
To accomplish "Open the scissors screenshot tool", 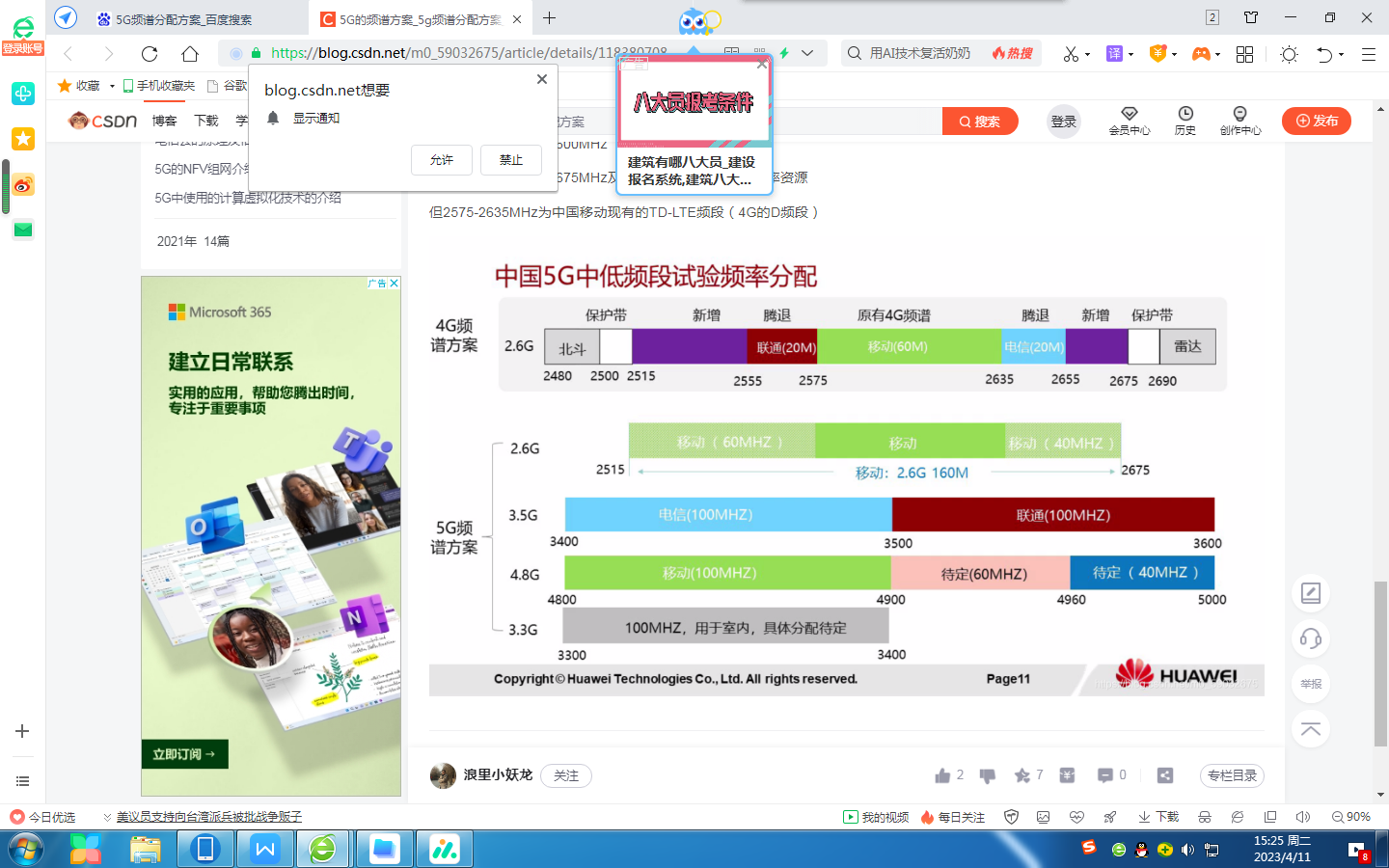I will coord(1070,54).
